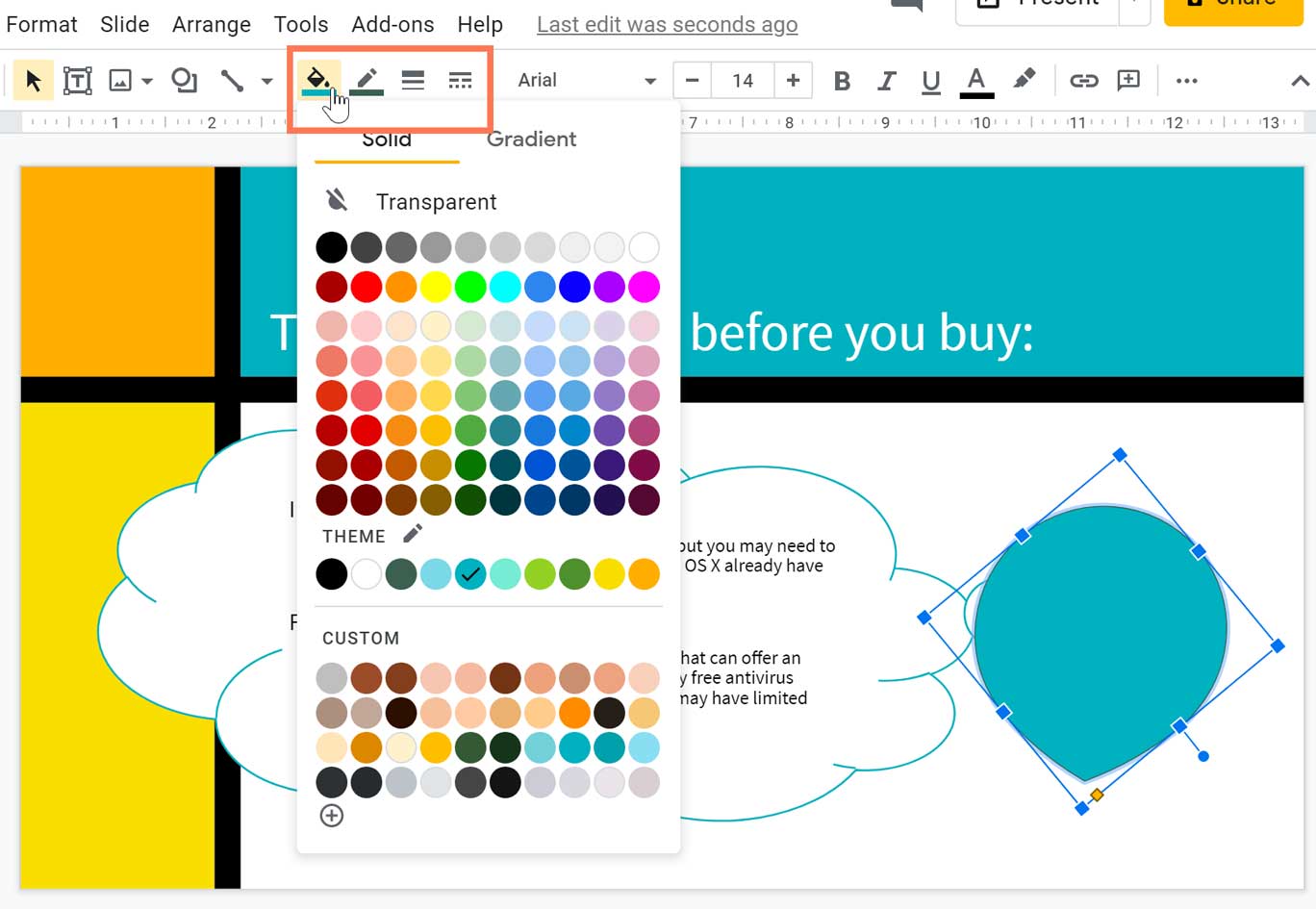Open the font family dropdown
Viewport: 1316px width, 909px height.
(x=577, y=80)
